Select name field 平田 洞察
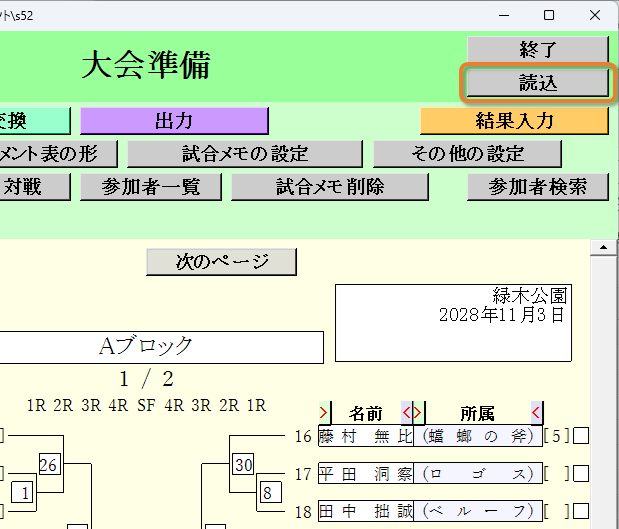 tap(366, 473)
